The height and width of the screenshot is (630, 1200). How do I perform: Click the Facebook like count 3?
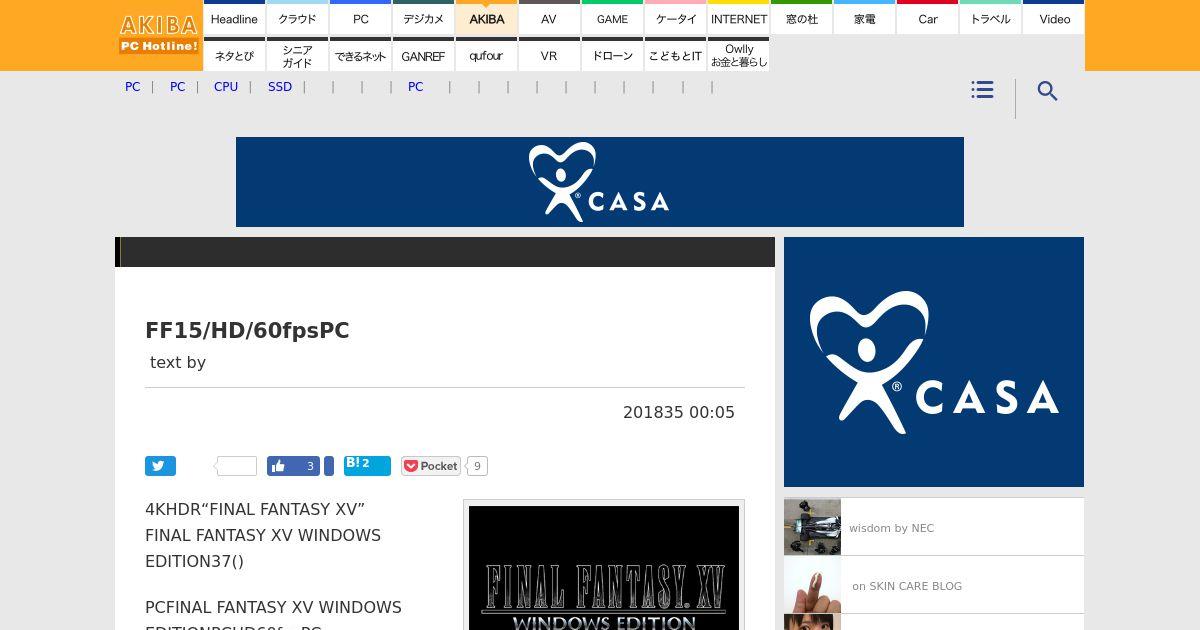309,466
